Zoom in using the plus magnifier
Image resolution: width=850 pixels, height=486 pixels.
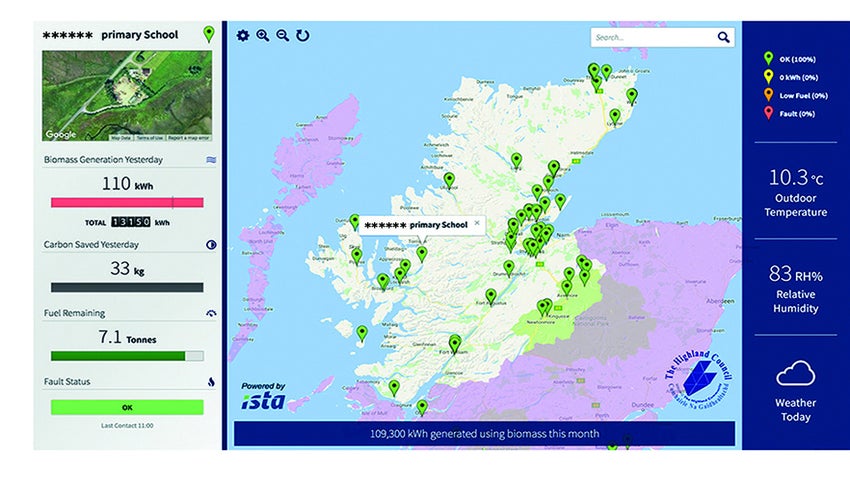click(263, 35)
